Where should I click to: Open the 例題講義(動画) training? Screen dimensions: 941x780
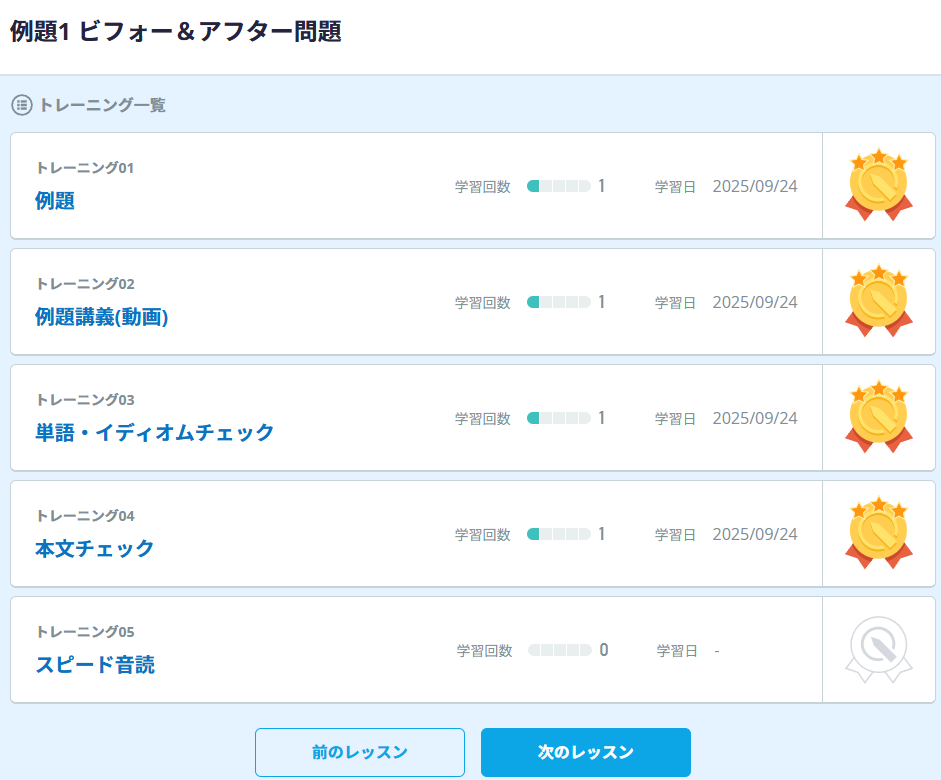tap(101, 317)
